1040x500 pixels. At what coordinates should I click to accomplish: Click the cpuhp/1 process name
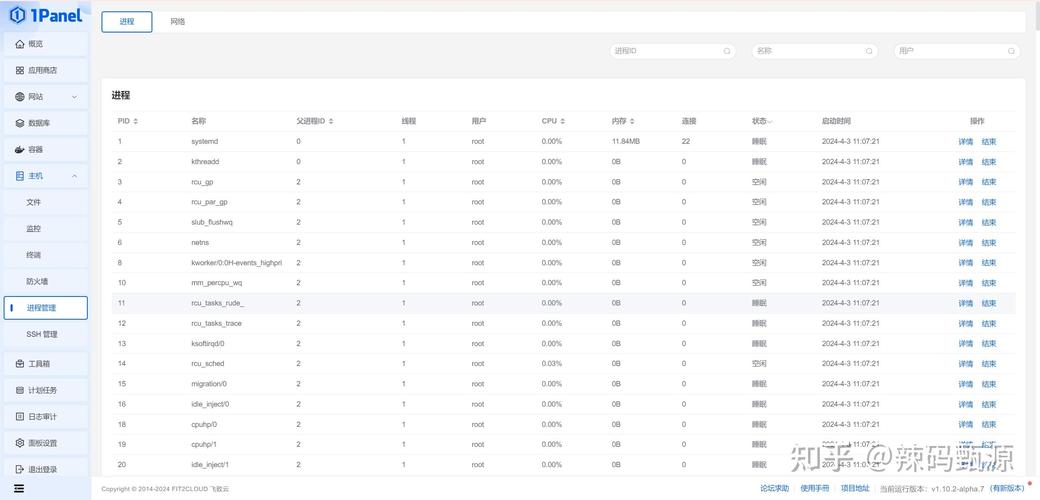click(x=204, y=444)
